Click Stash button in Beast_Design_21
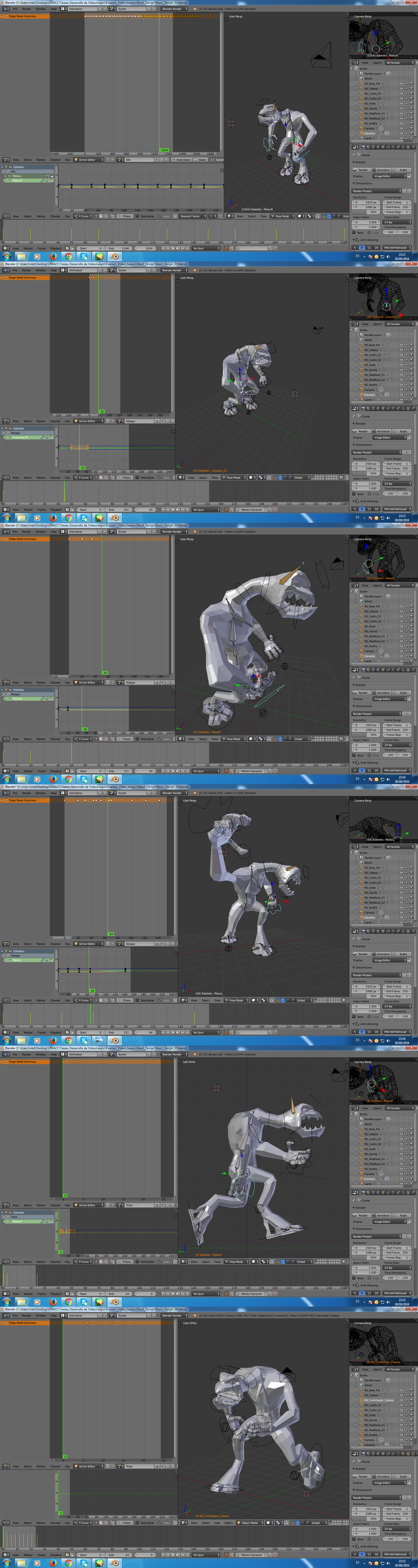Image resolution: width=418 pixels, height=1568 pixels. 201,160
